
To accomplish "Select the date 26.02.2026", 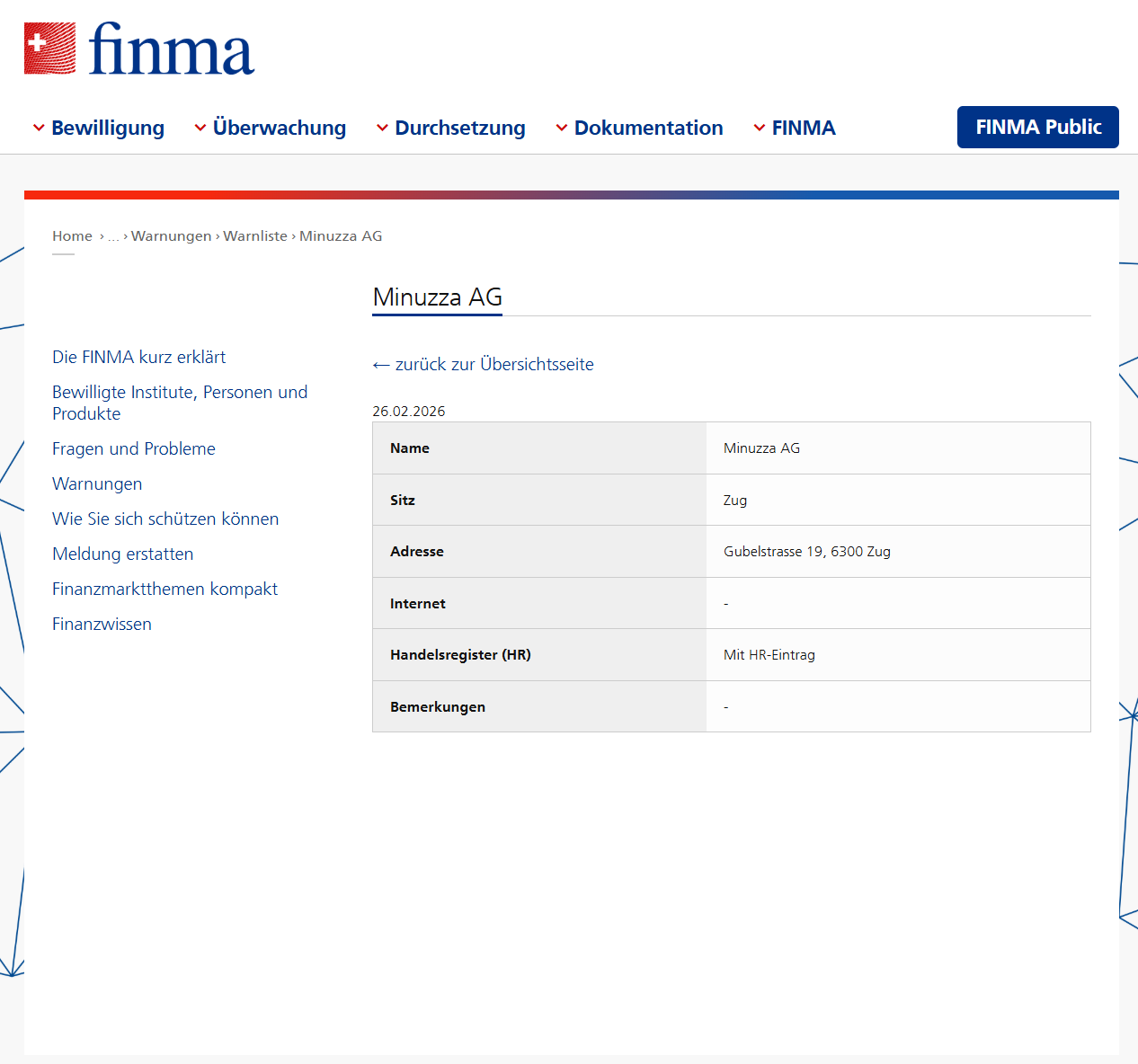I will pyautogui.click(x=409, y=411).
